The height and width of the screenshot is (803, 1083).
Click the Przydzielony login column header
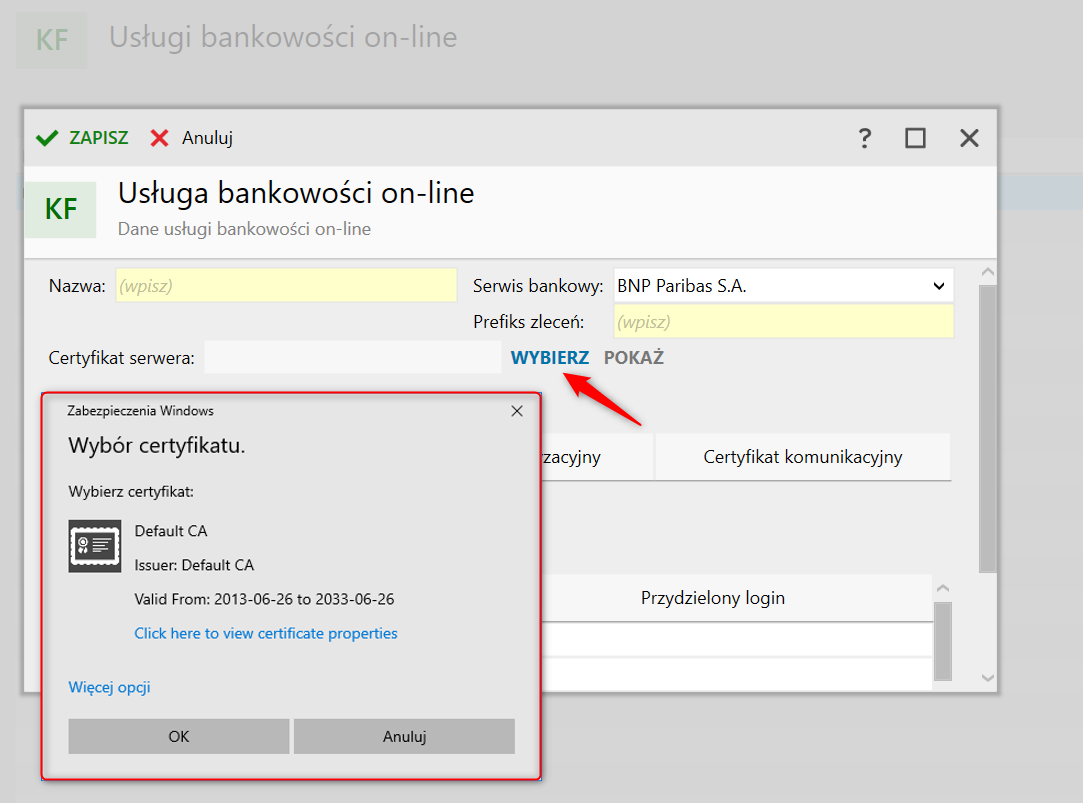(712, 598)
